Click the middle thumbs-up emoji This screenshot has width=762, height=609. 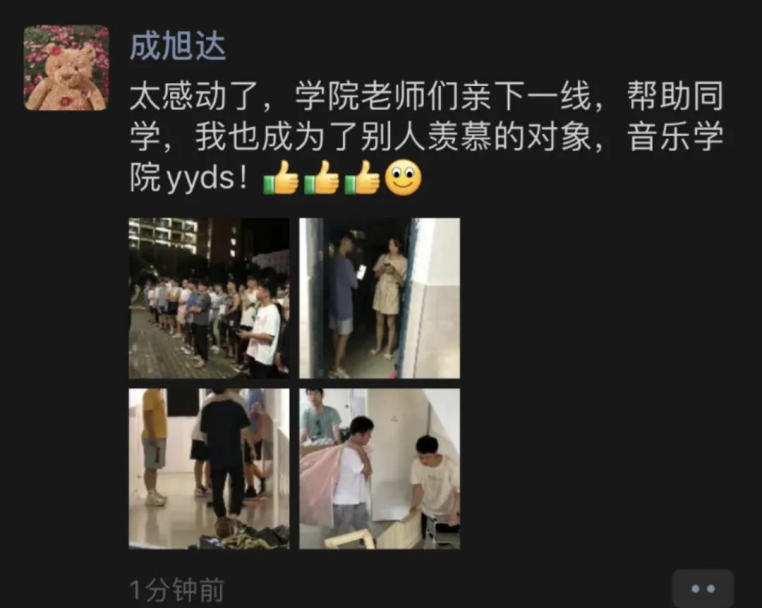[x=321, y=178]
